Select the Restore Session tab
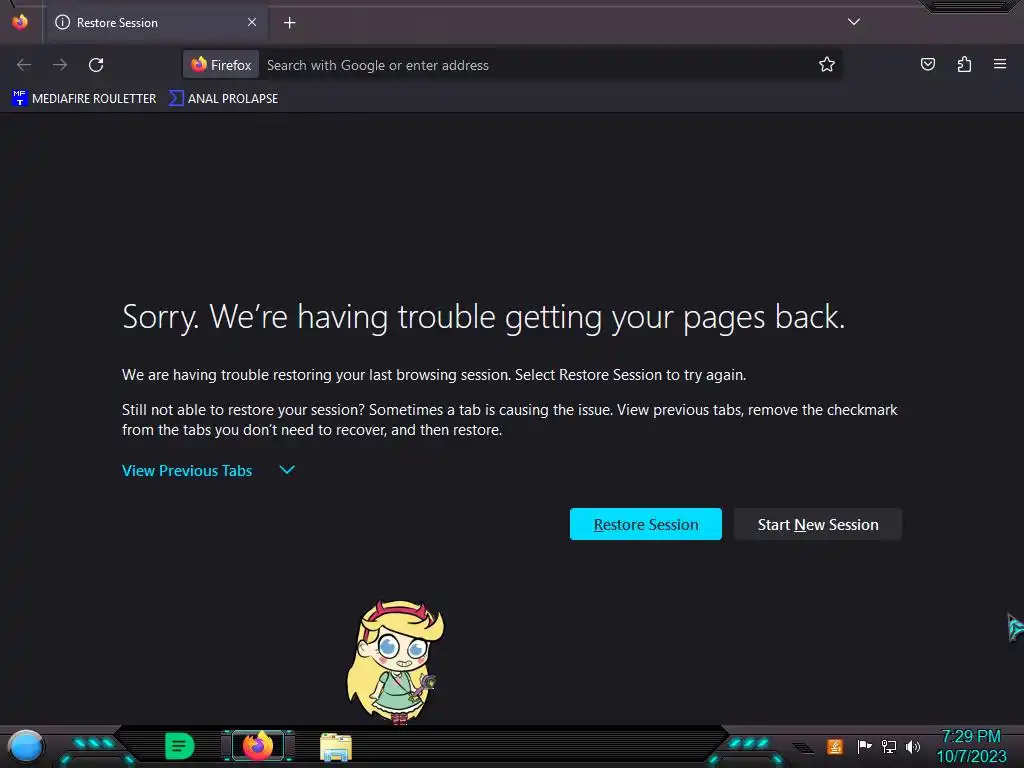1024x768 pixels. click(157, 23)
